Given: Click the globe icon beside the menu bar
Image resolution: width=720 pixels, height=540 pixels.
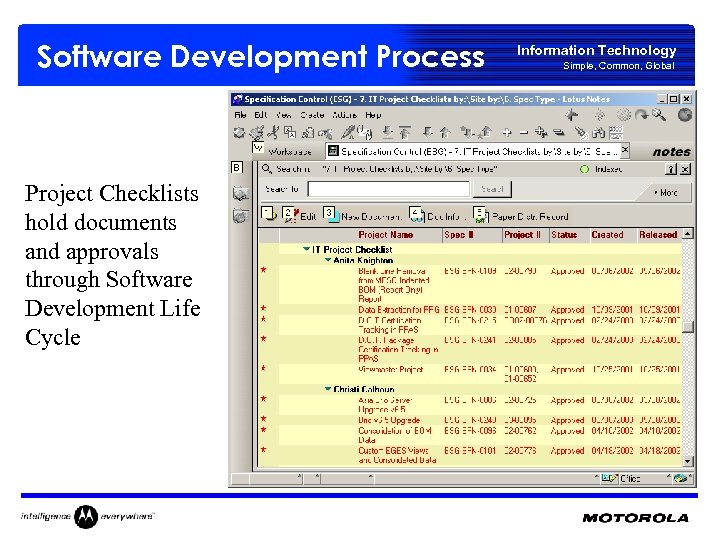Looking at the screenshot, I should pos(685,115).
